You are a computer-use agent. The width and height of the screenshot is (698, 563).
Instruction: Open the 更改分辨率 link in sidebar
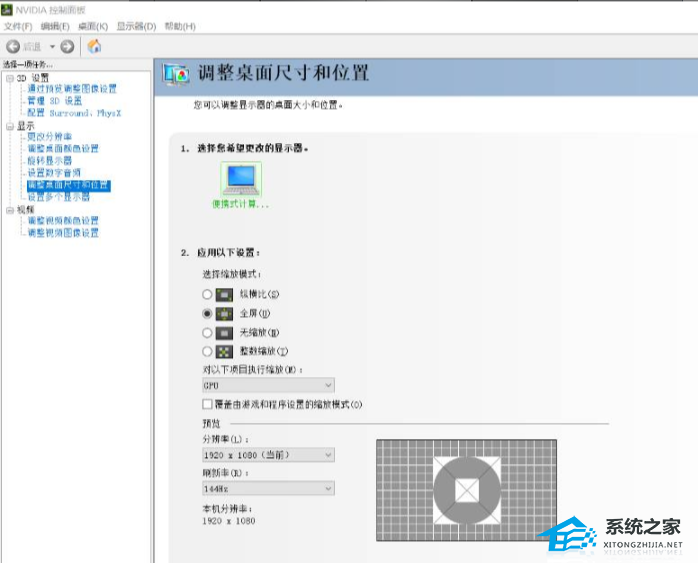(x=49, y=136)
